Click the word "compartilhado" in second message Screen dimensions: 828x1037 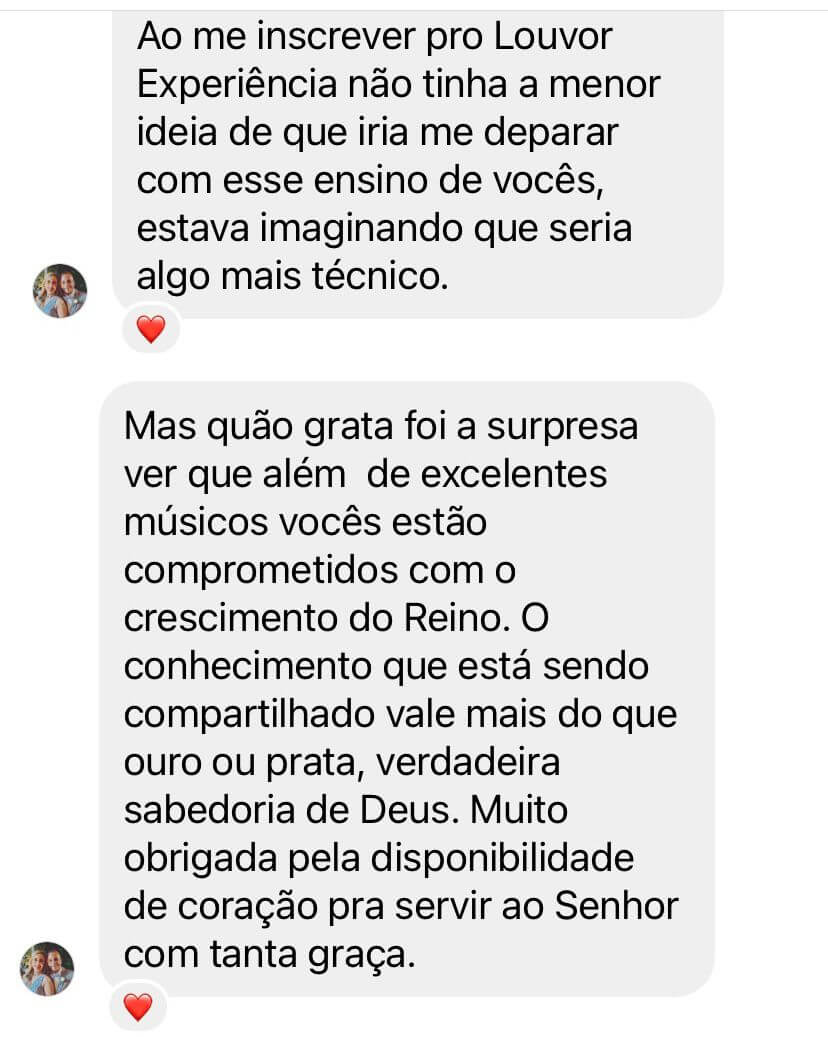point(250,716)
